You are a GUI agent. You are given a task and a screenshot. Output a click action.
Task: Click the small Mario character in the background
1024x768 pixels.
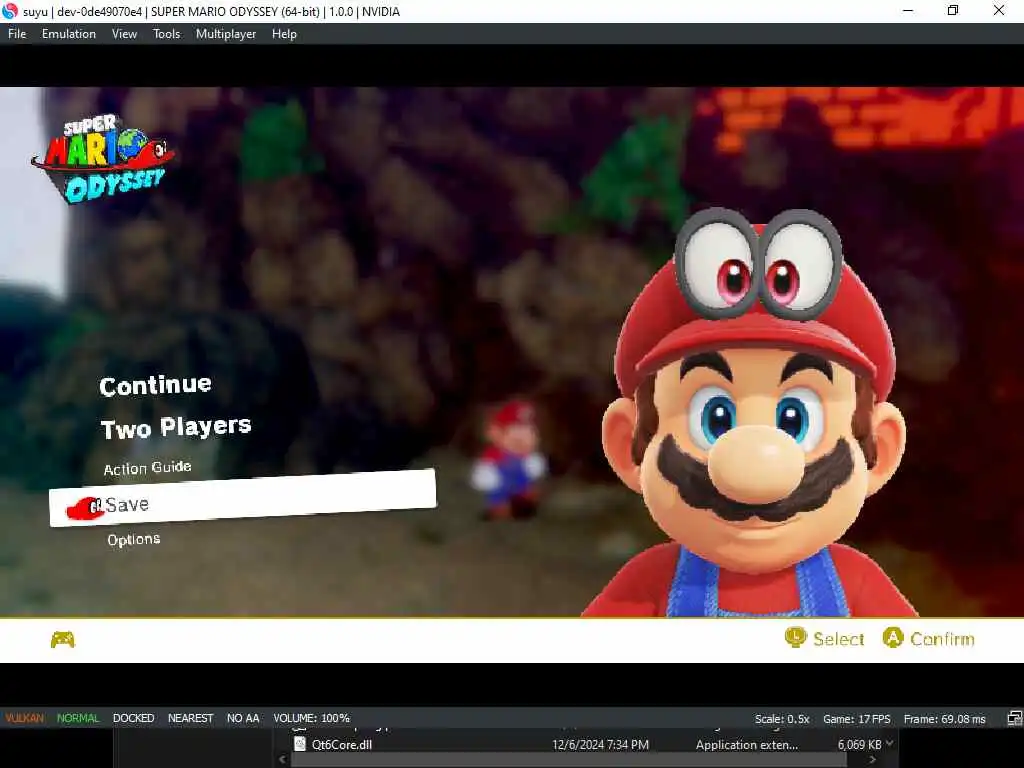pyautogui.click(x=510, y=458)
